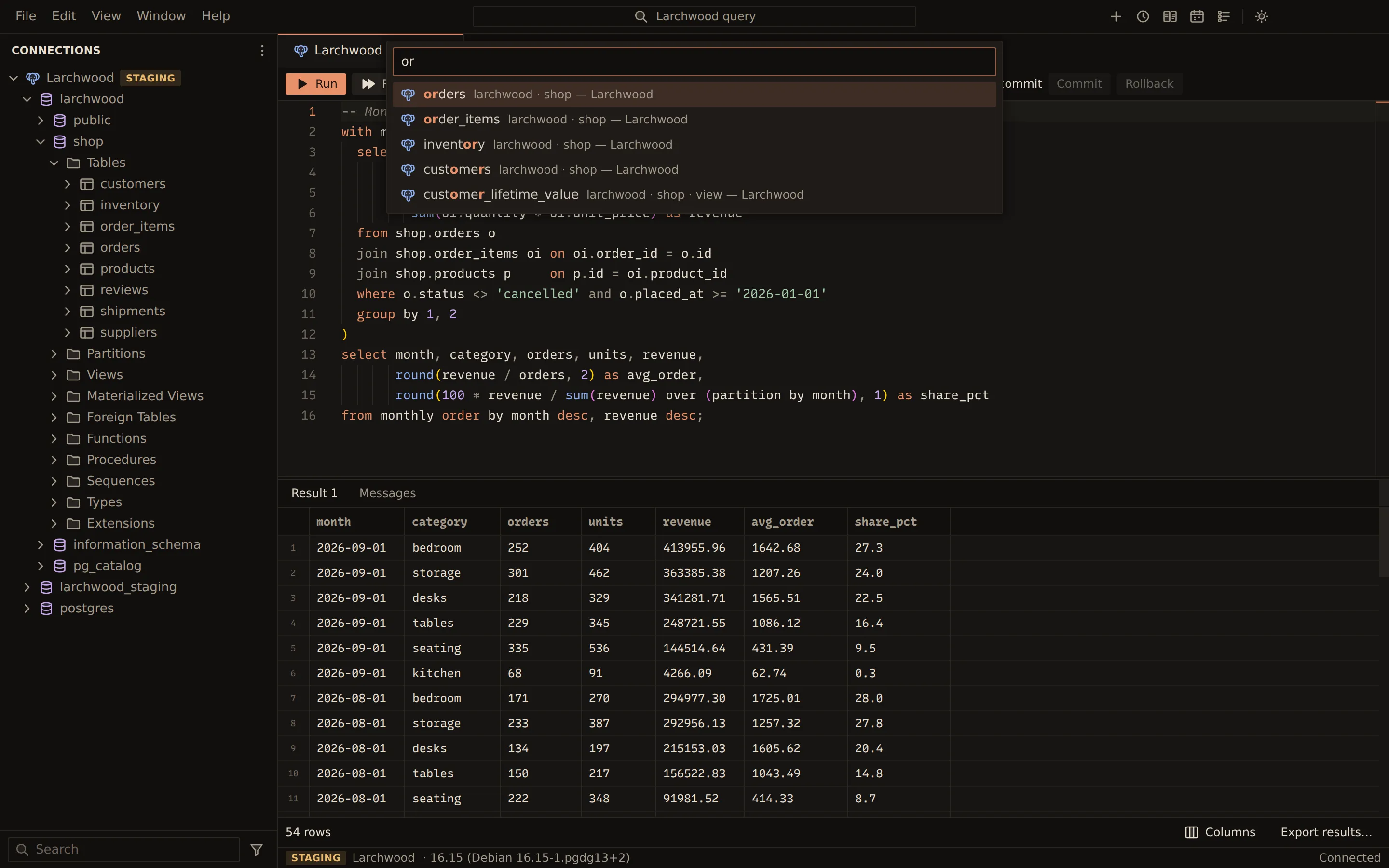Open Connections panel three-dot menu

[x=262, y=51]
